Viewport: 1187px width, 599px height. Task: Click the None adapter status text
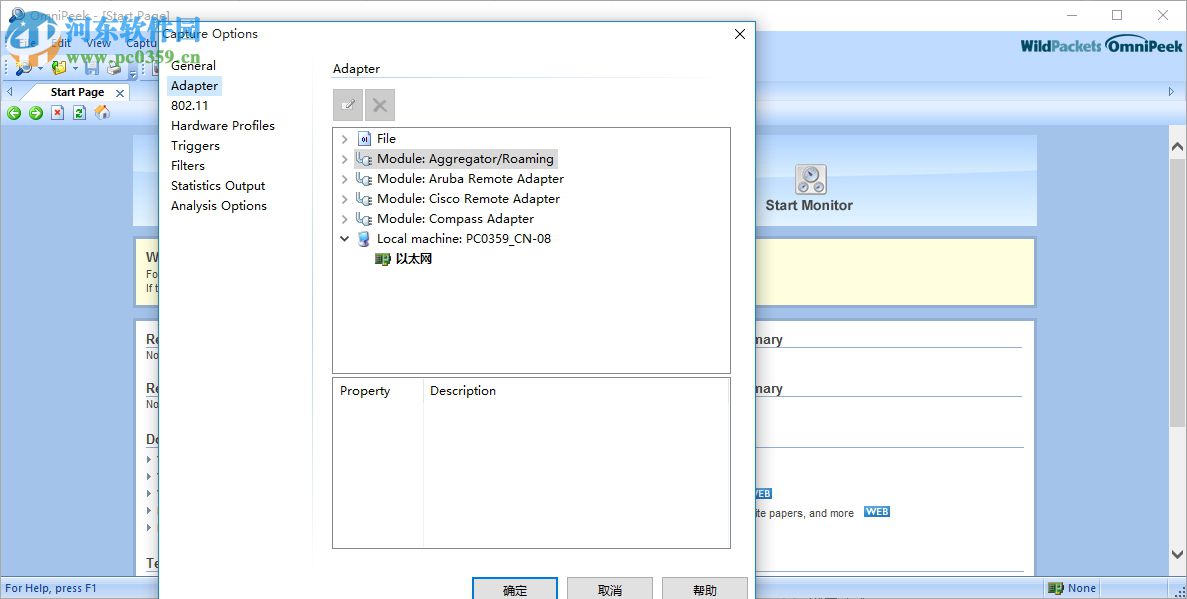click(x=1082, y=588)
